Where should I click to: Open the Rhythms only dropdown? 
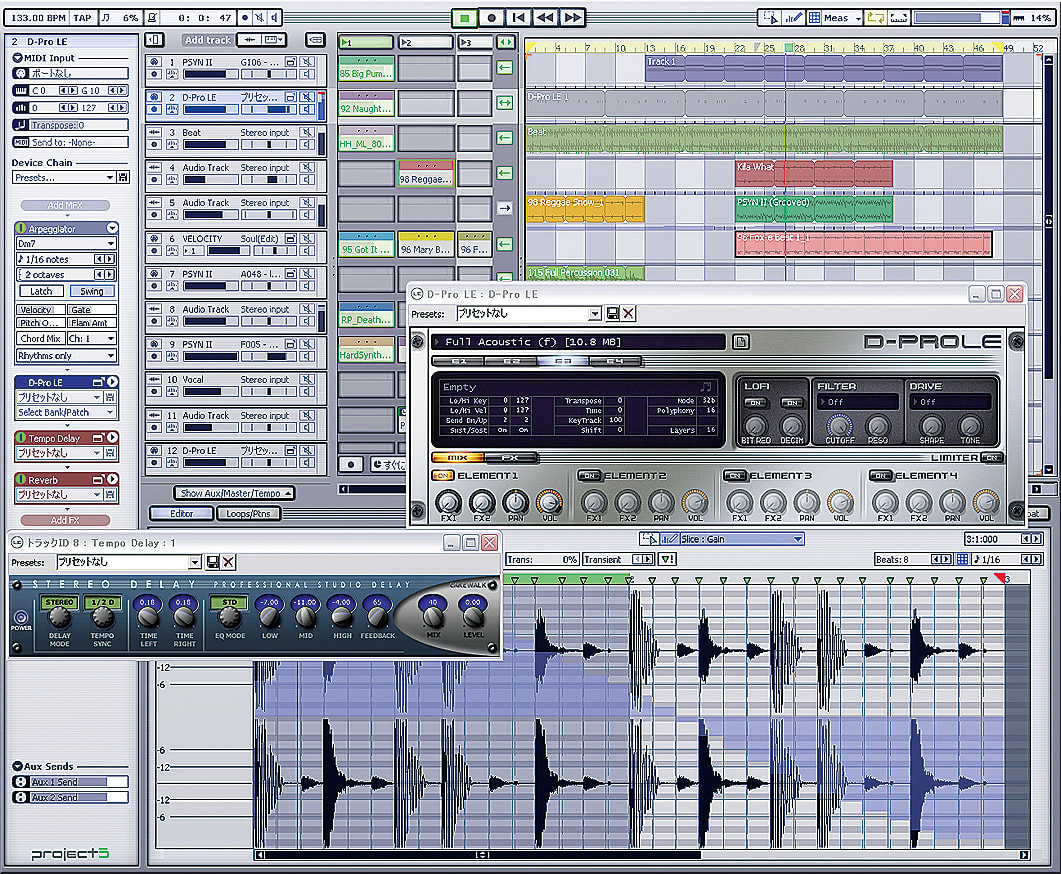tap(66, 356)
